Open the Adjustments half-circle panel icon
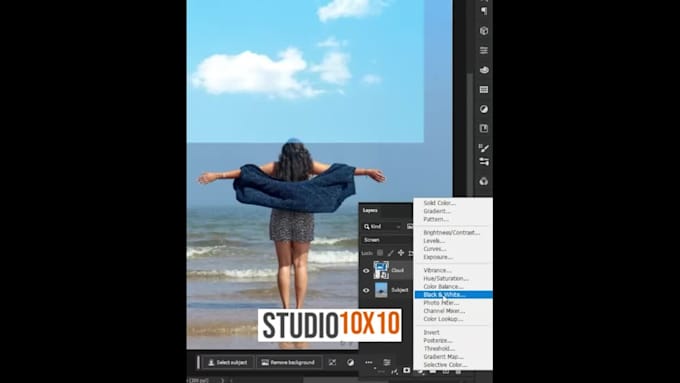 click(x=484, y=109)
